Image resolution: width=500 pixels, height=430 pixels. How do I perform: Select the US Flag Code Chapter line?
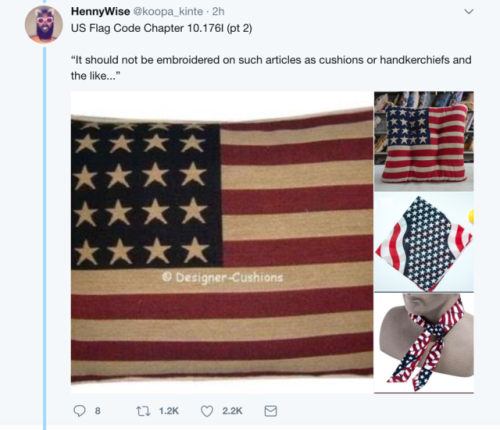click(x=161, y=28)
